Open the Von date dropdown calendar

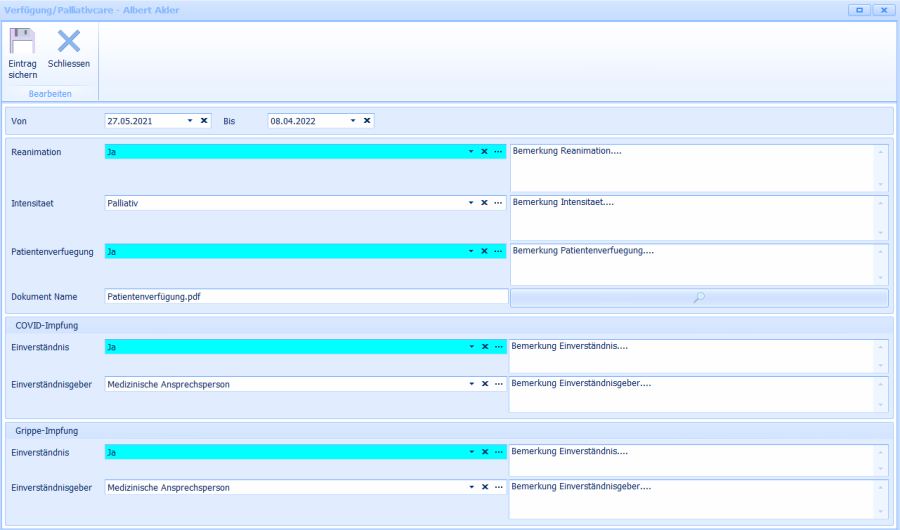190,121
